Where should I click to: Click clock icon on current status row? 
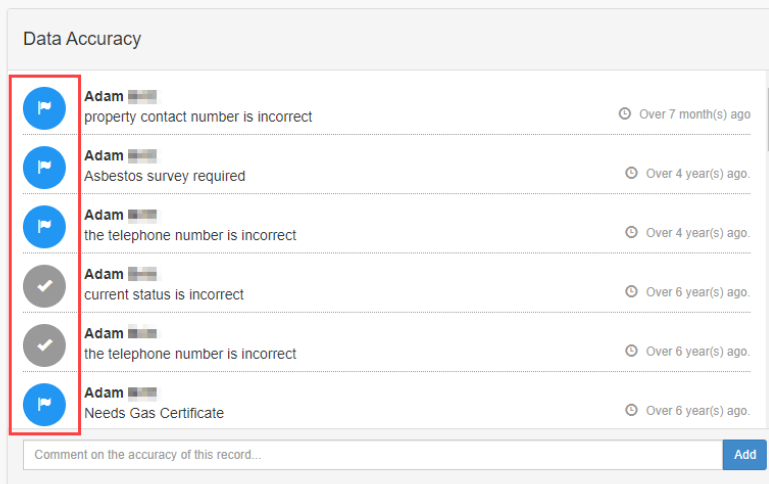pos(631,292)
